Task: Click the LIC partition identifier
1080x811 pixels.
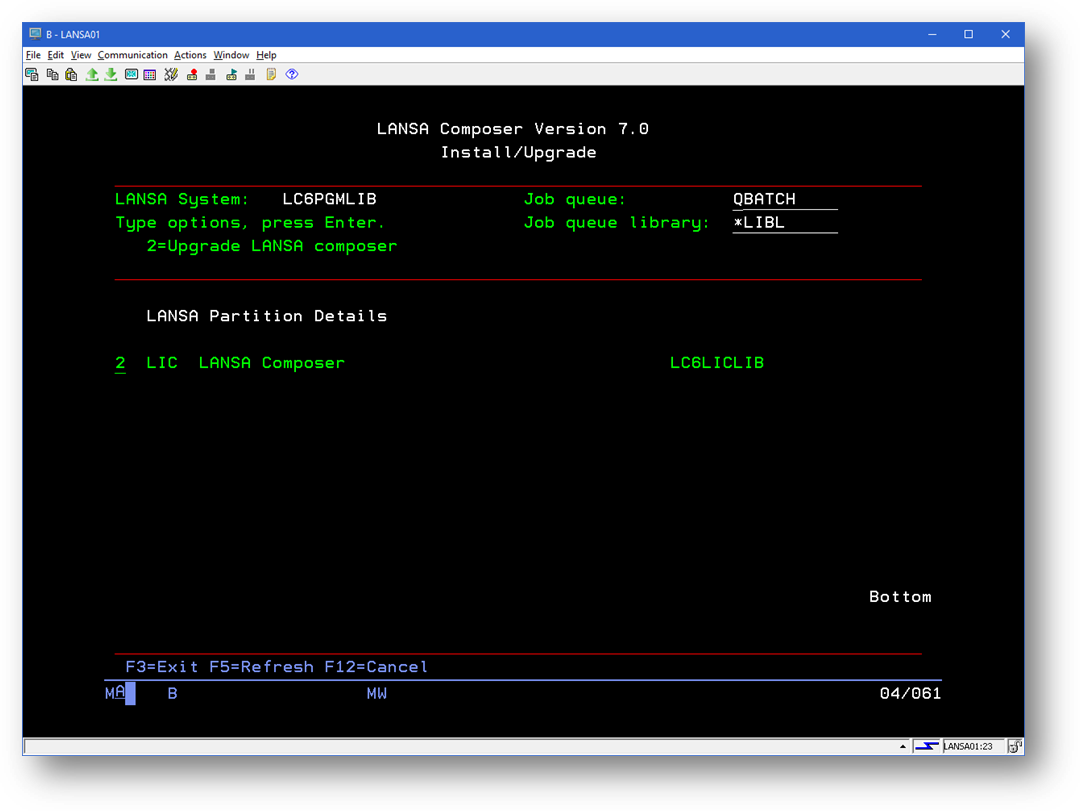Action: pos(162,363)
